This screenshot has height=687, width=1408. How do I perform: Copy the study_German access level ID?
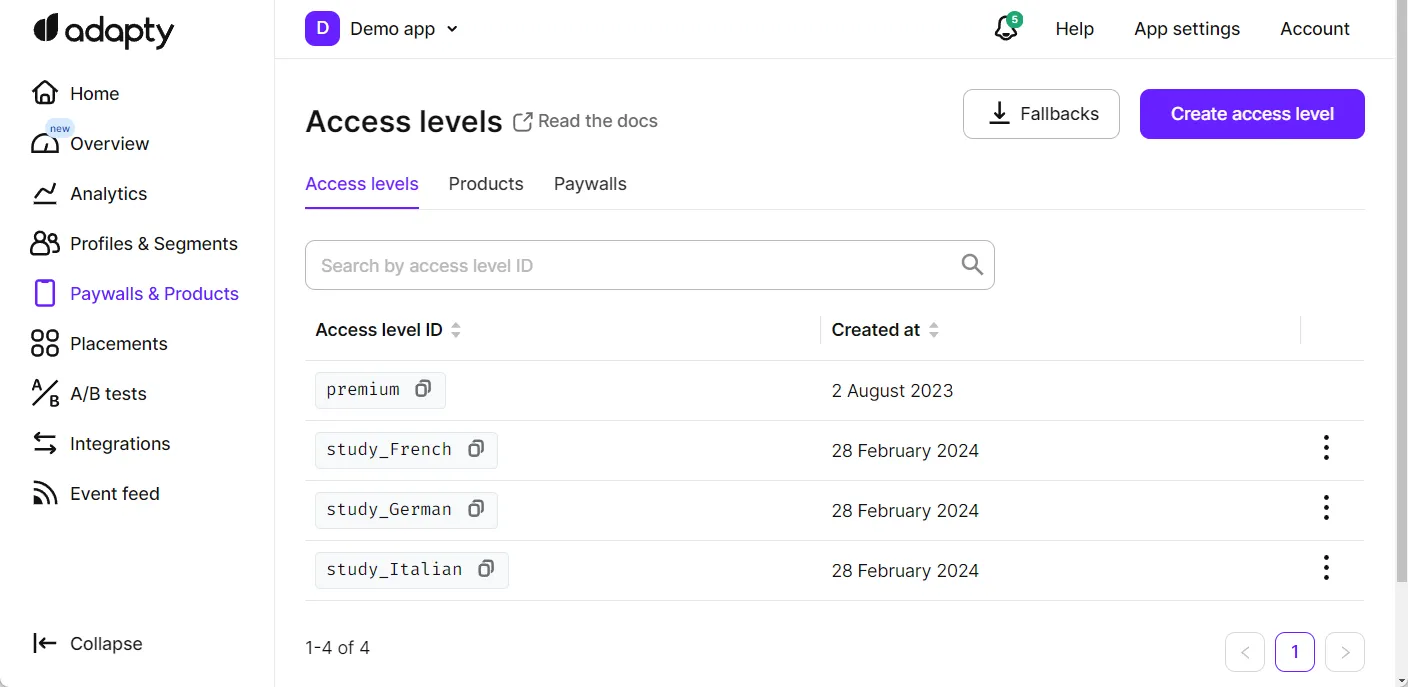coord(476,509)
